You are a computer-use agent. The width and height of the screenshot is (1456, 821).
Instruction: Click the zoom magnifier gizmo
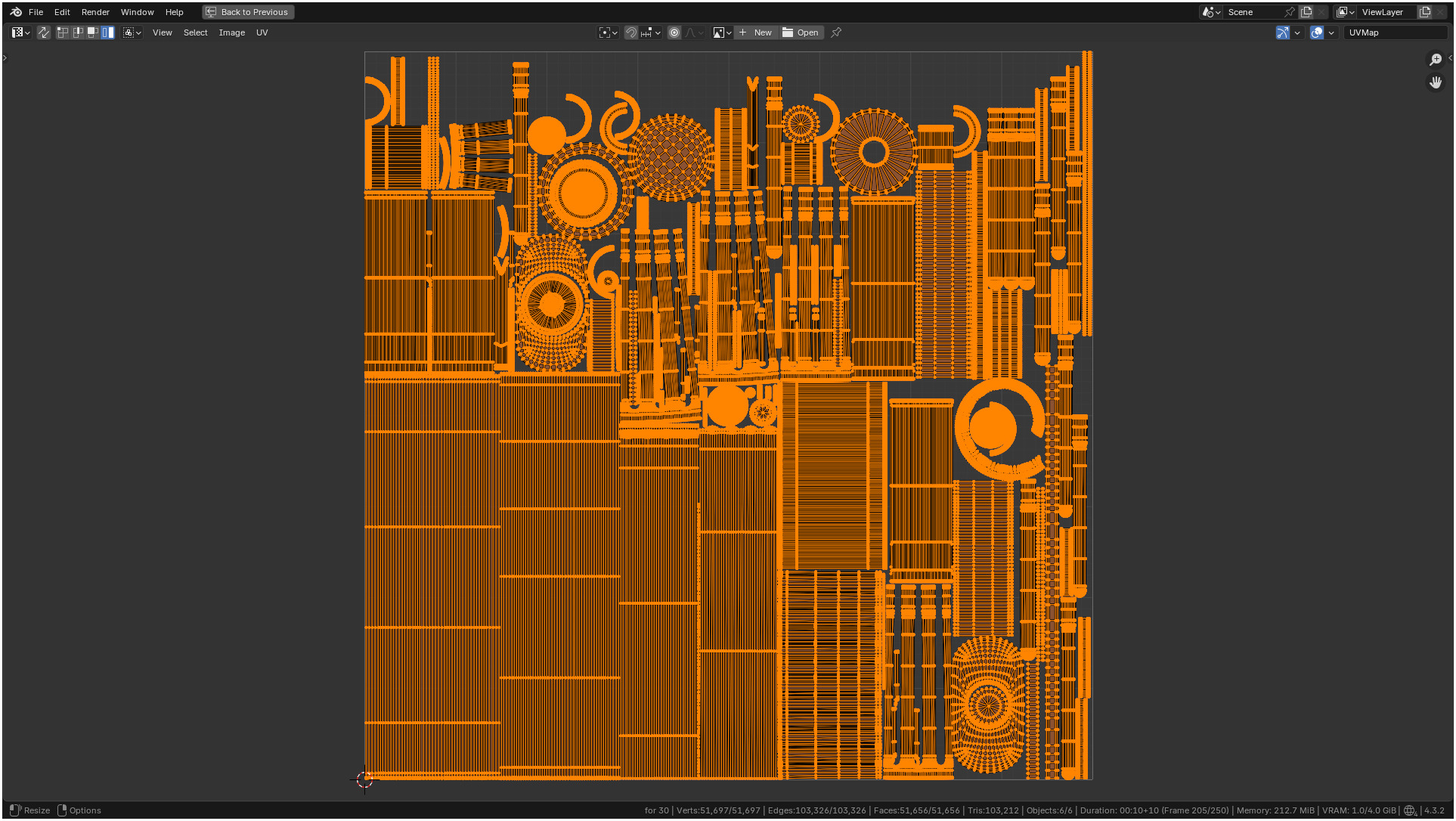pyautogui.click(x=1435, y=60)
